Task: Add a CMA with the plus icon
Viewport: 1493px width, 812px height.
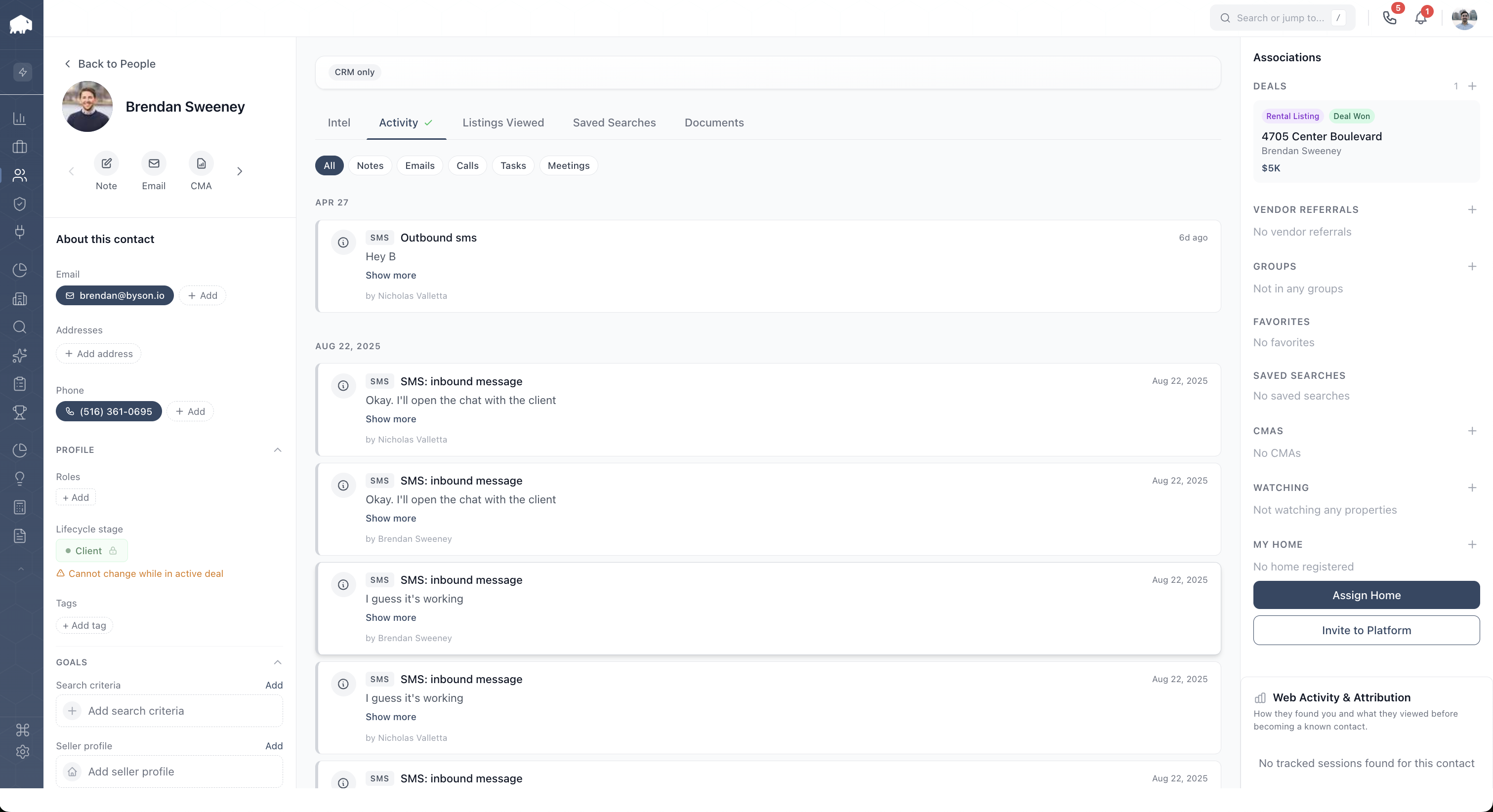Action: click(1472, 431)
